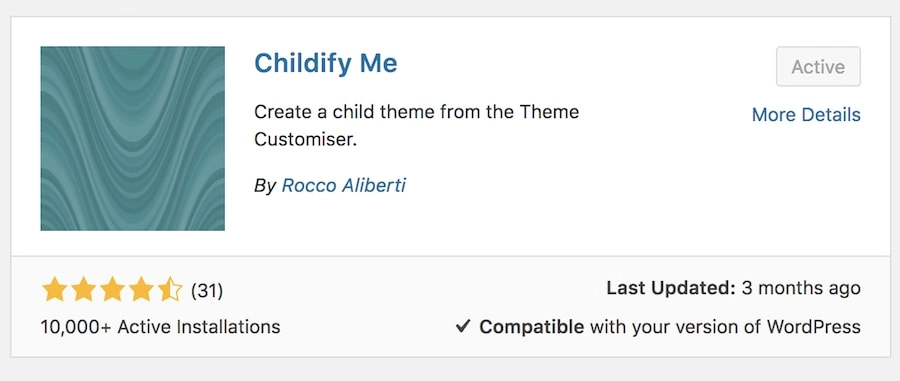The height and width of the screenshot is (381, 900).
Task: Click the plugin description text
Action: point(417,125)
